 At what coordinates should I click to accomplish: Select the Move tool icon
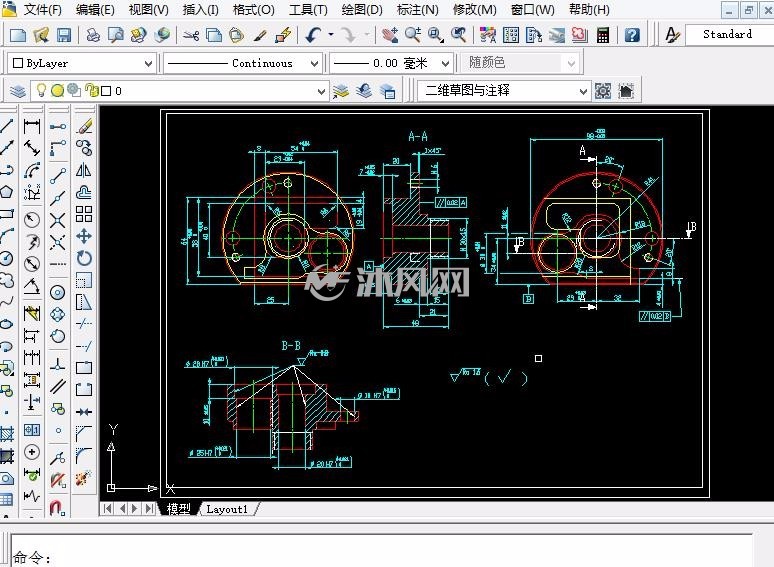coord(83,236)
